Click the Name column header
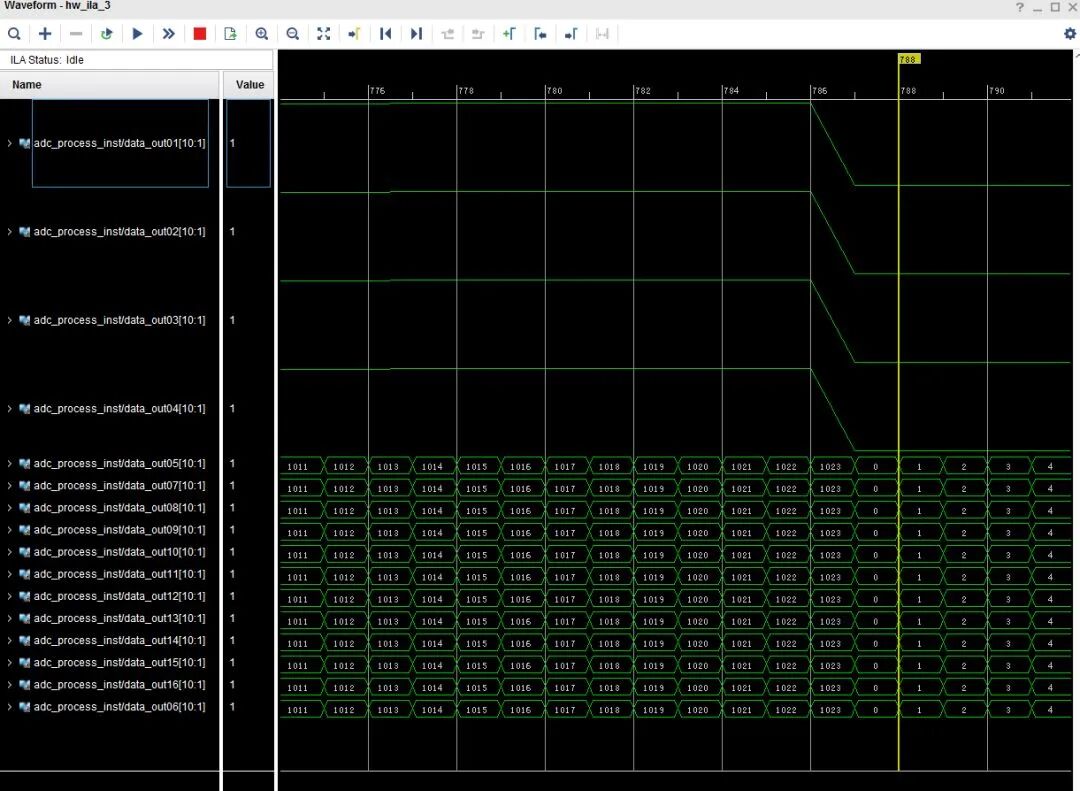Image resolution: width=1080 pixels, height=791 pixels. pos(27,85)
